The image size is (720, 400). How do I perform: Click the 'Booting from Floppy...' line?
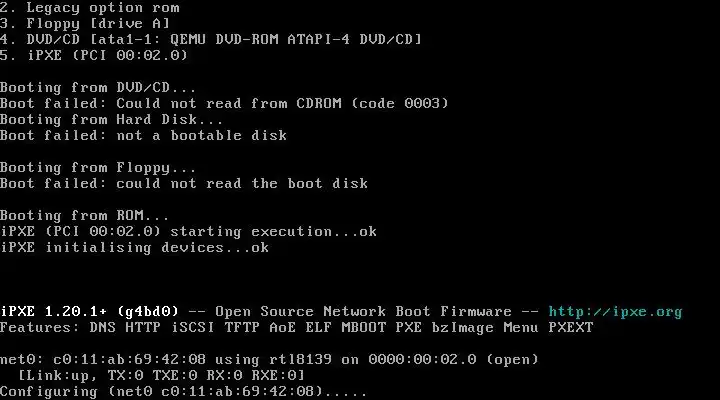(x=98, y=168)
